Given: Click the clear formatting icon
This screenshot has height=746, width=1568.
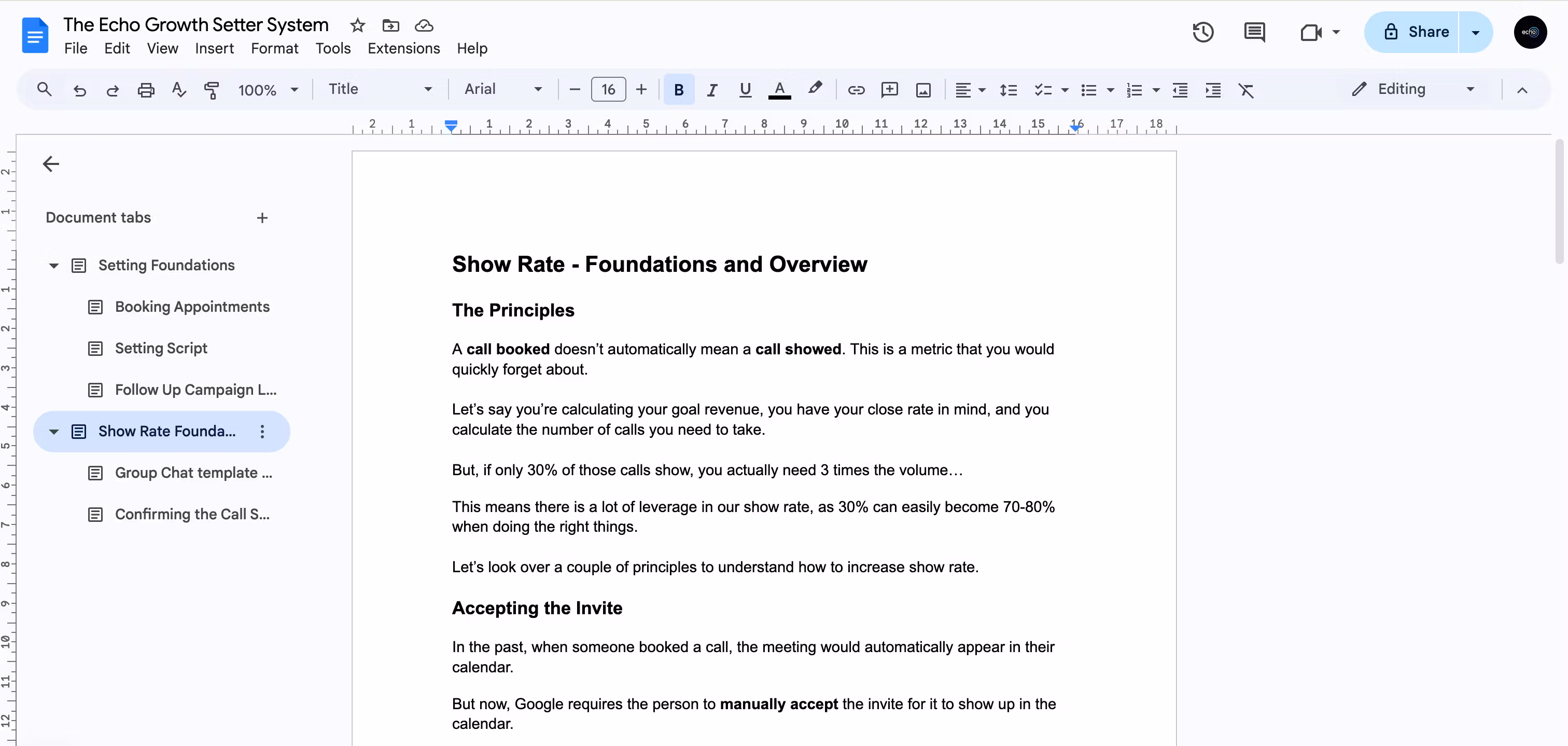Looking at the screenshot, I should (x=1246, y=90).
